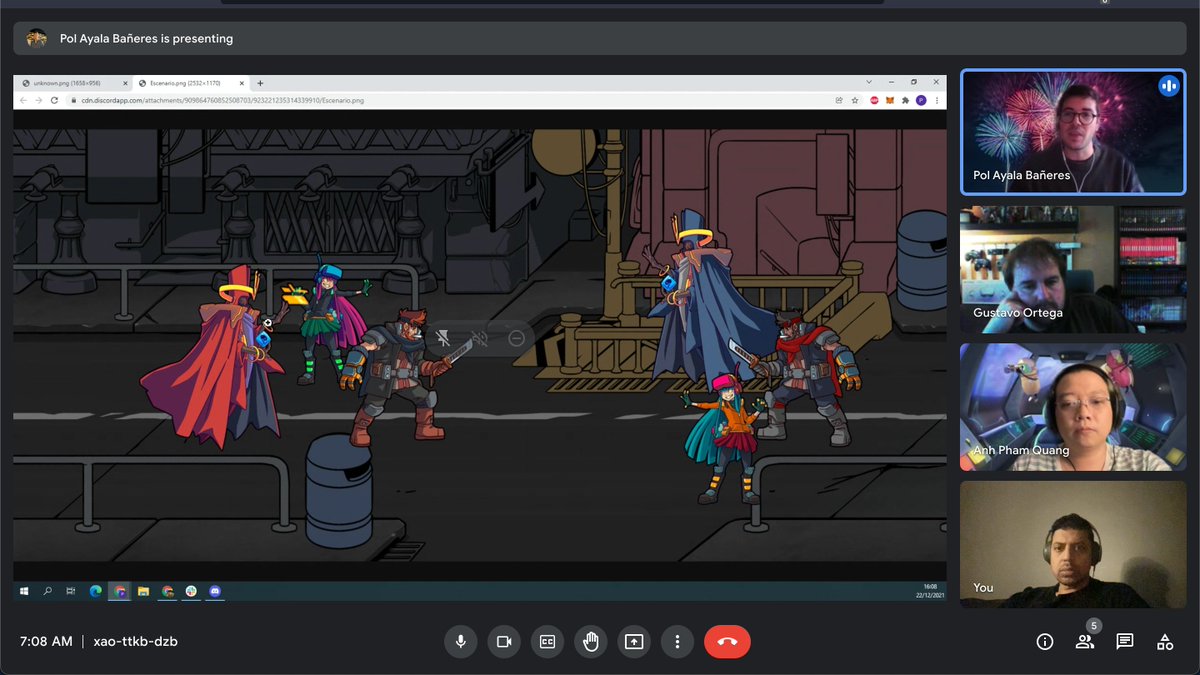Switch to the Escenario.png browser tab
This screenshot has width=1200, height=675.
coord(190,83)
